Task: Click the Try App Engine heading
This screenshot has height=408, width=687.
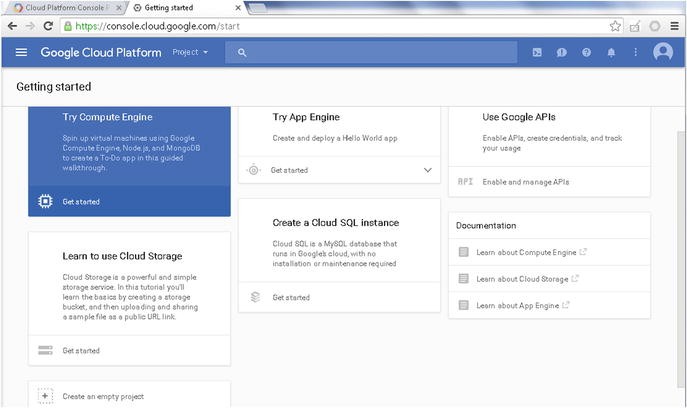Action: coord(306,117)
